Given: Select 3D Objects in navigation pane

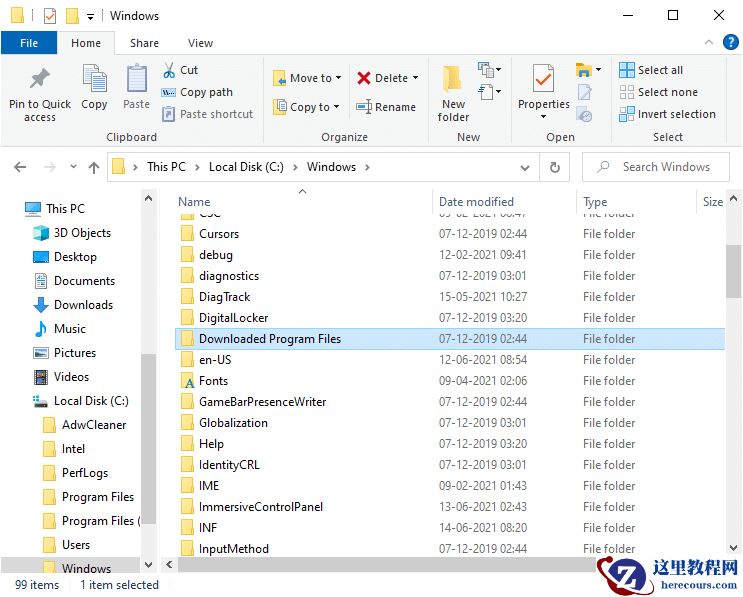Looking at the screenshot, I should (72, 233).
